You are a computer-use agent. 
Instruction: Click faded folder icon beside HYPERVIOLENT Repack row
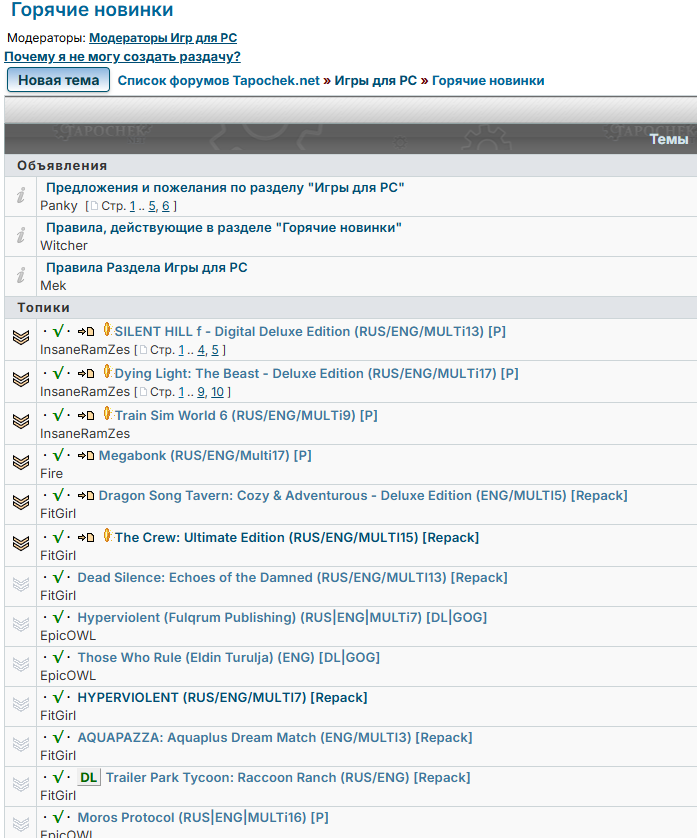21,704
